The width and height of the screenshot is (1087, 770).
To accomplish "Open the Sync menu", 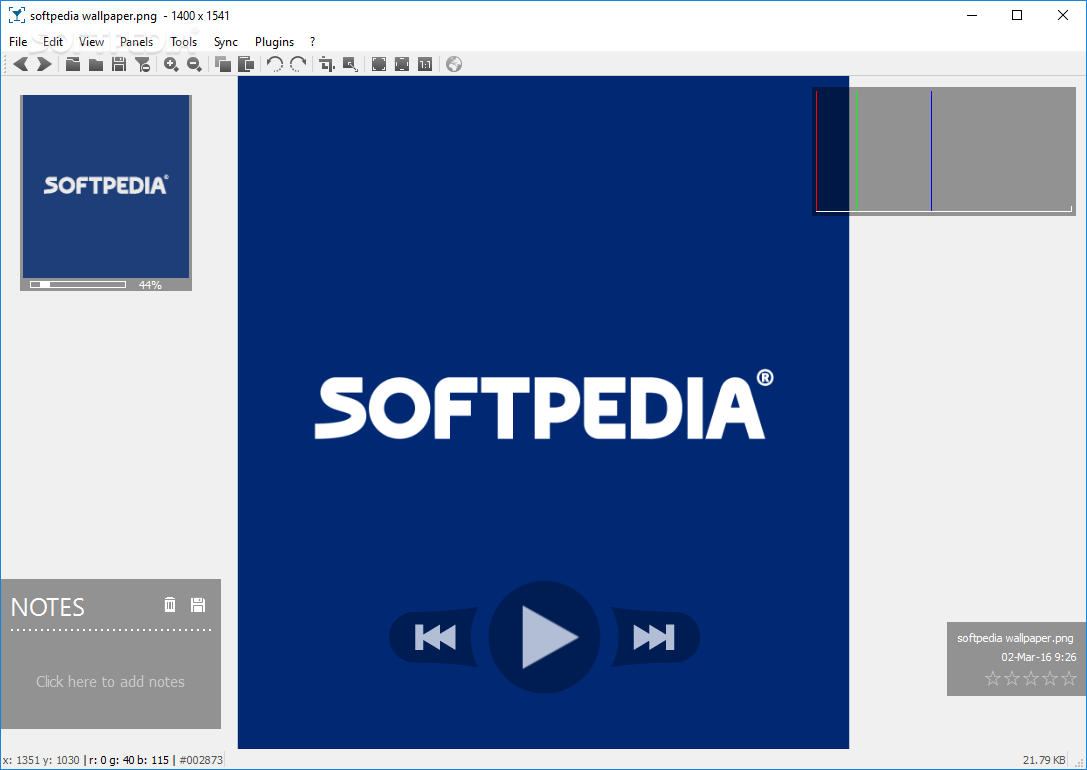I will point(225,42).
